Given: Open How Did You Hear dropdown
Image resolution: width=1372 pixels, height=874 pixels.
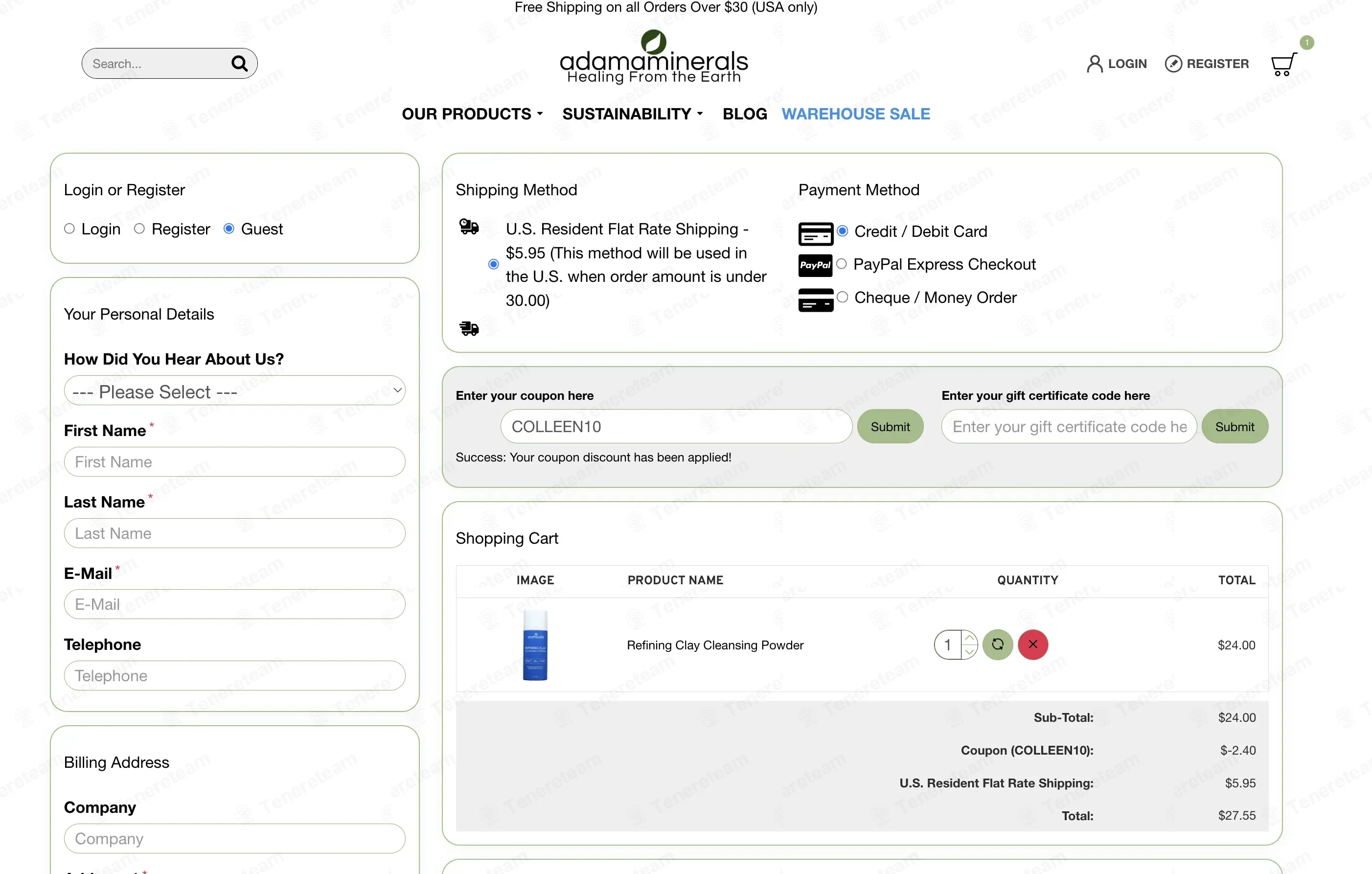Looking at the screenshot, I should click(x=235, y=391).
